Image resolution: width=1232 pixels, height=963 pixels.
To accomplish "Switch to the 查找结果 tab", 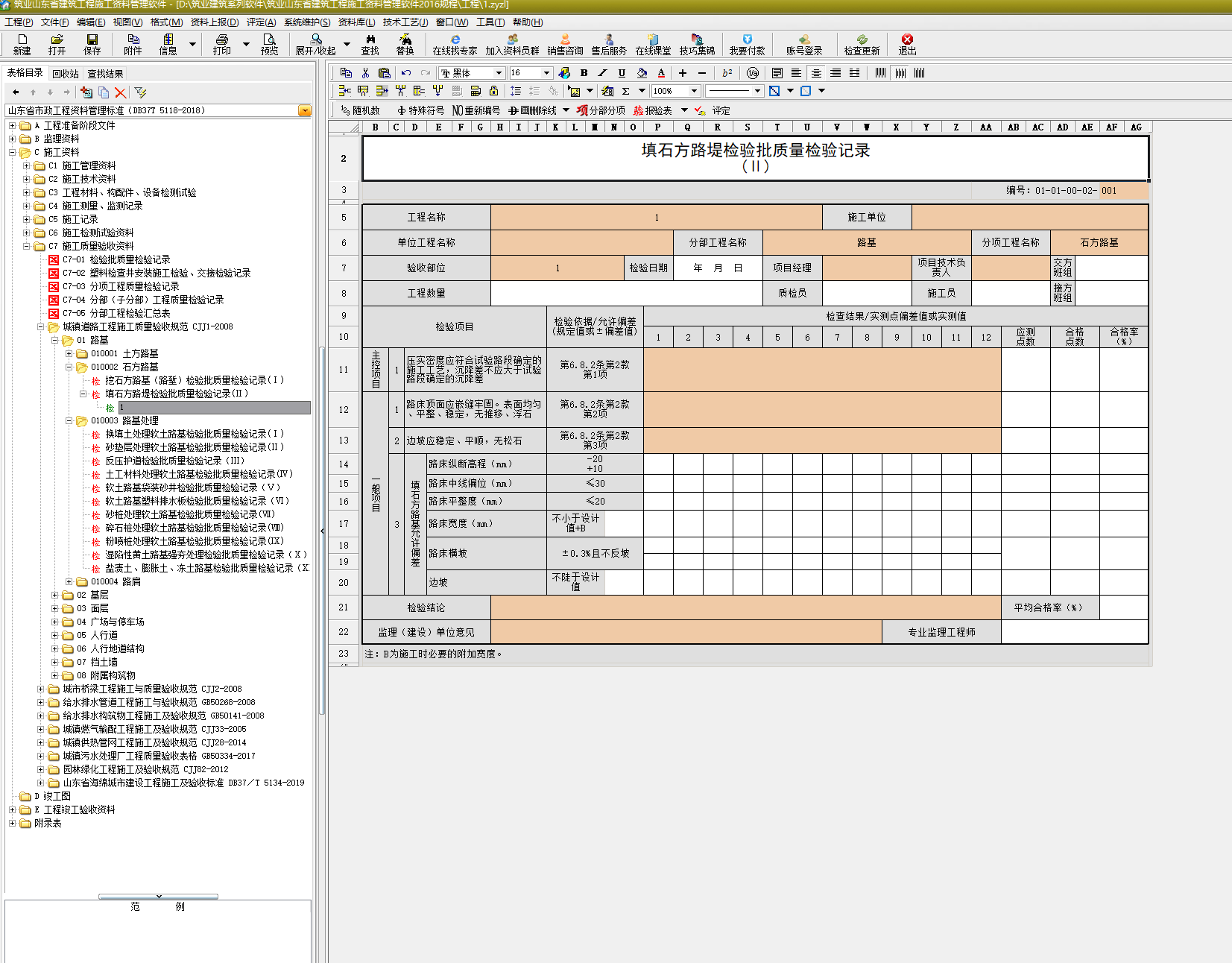I will 105,74.
